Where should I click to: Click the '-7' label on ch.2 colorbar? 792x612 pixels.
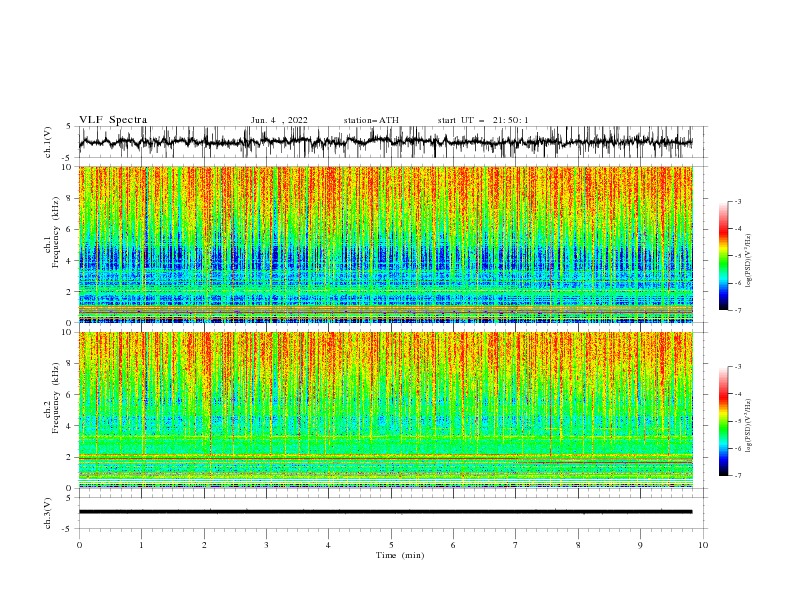click(737, 476)
